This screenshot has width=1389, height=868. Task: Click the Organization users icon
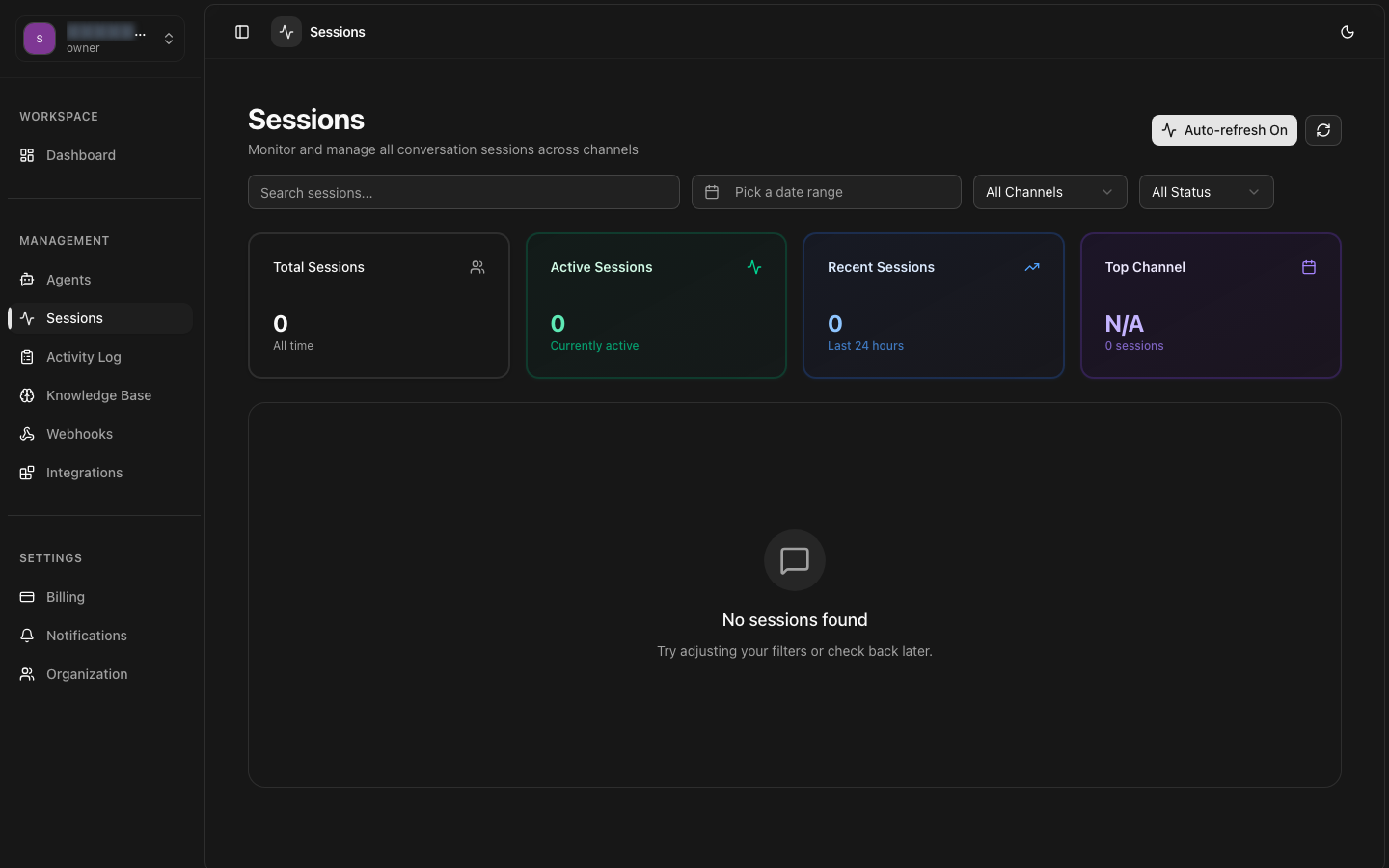[x=27, y=674]
